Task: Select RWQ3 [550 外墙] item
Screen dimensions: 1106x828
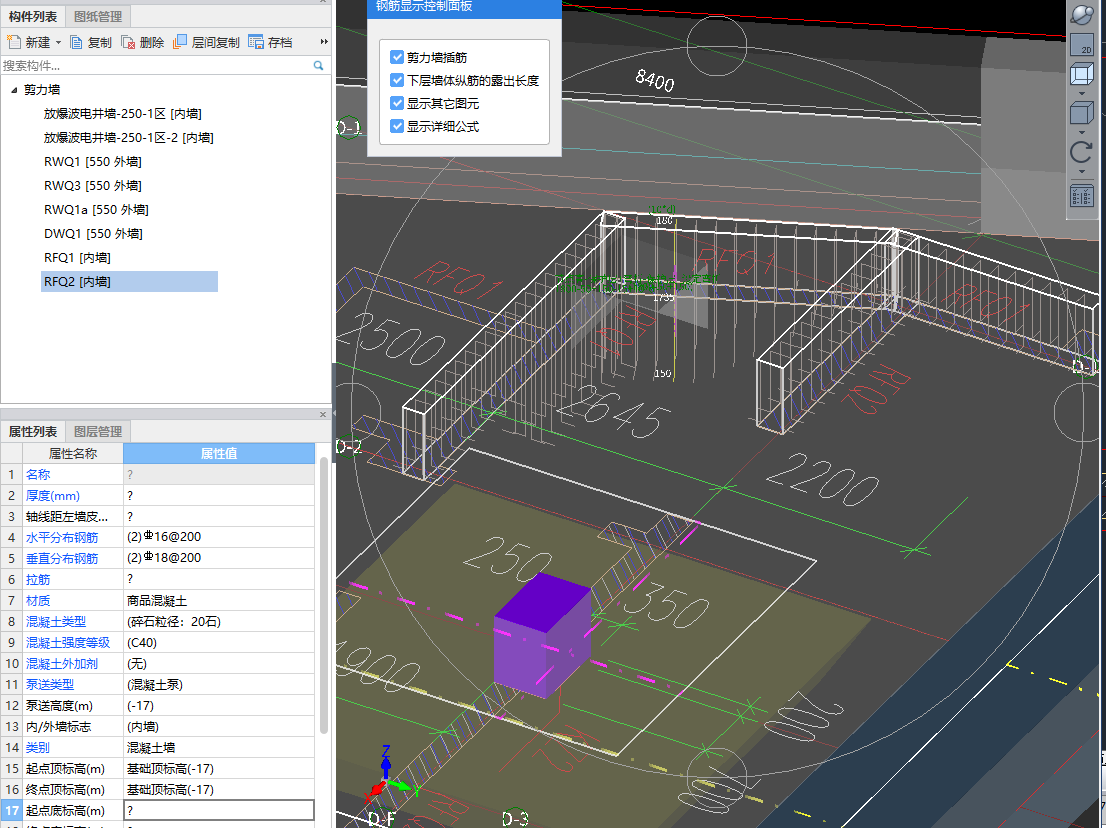Action: coord(92,185)
